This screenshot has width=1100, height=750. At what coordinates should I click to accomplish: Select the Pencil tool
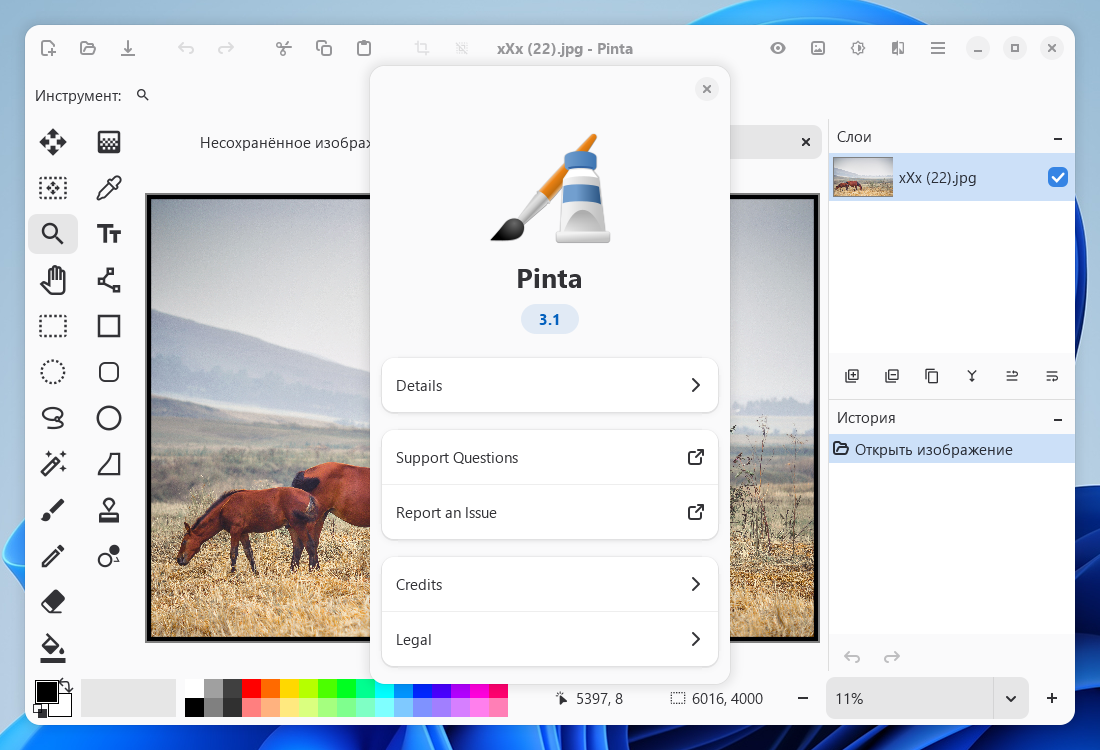coord(53,556)
